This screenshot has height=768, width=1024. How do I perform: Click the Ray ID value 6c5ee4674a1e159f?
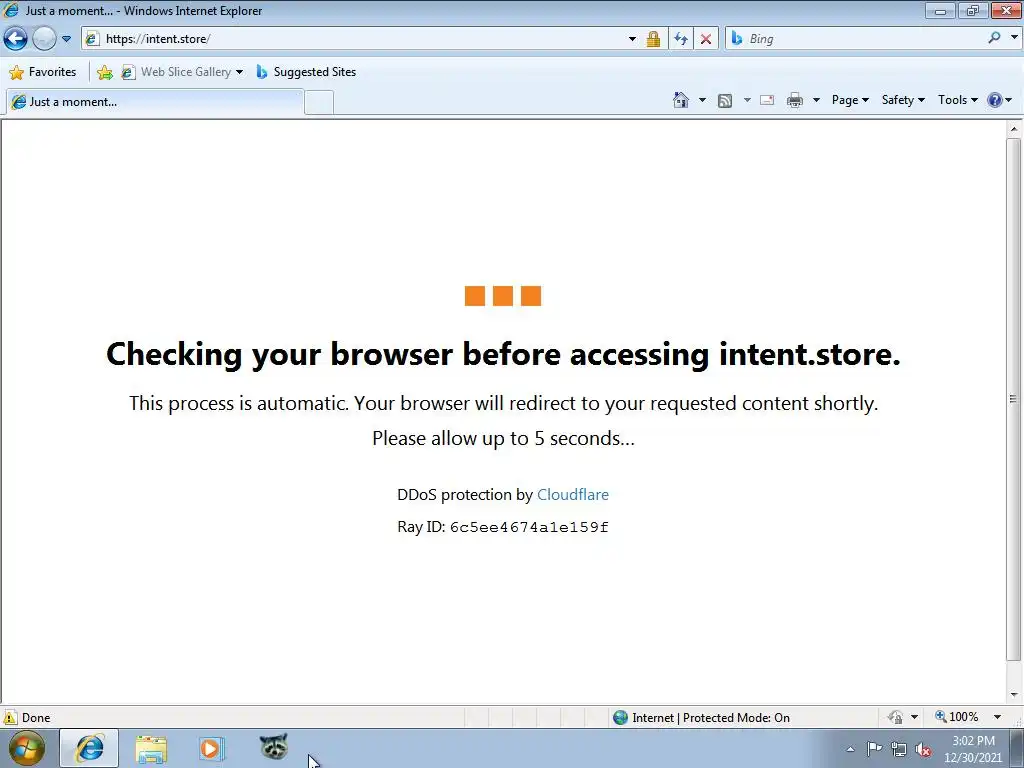tap(529, 527)
